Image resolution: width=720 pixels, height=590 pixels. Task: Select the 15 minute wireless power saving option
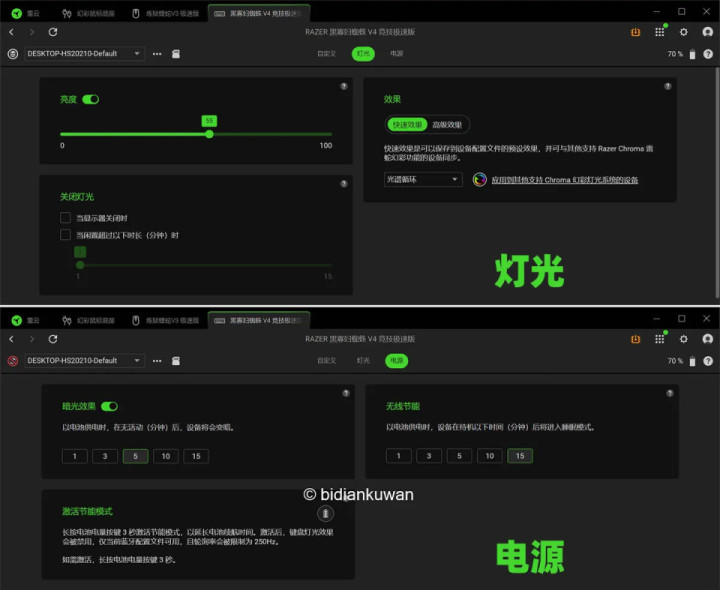(x=520, y=455)
